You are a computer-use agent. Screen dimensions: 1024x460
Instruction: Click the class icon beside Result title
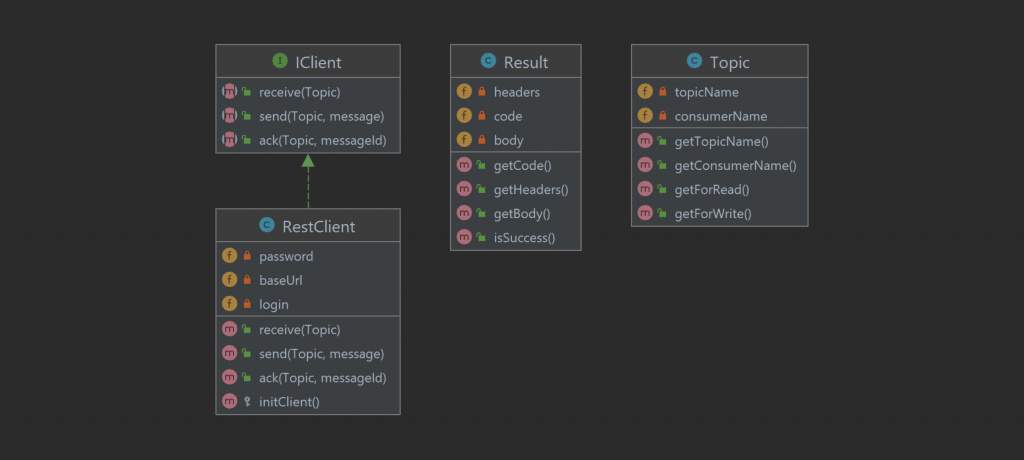(488, 61)
